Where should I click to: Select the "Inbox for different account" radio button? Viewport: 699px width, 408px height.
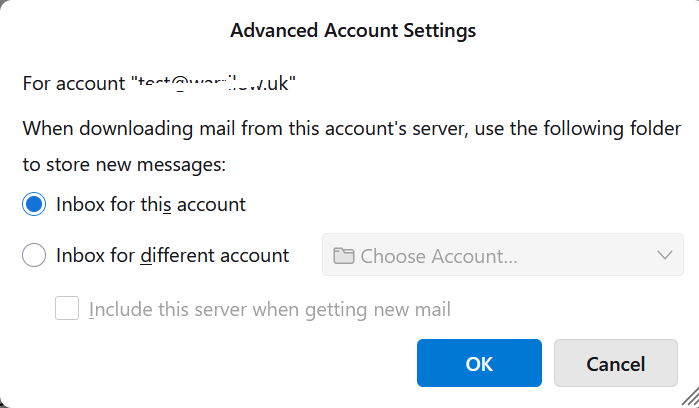point(34,256)
